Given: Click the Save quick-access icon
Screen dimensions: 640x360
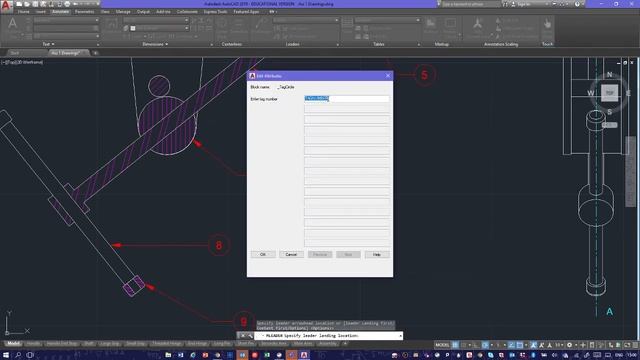Looking at the screenshot, I should coord(36,4).
